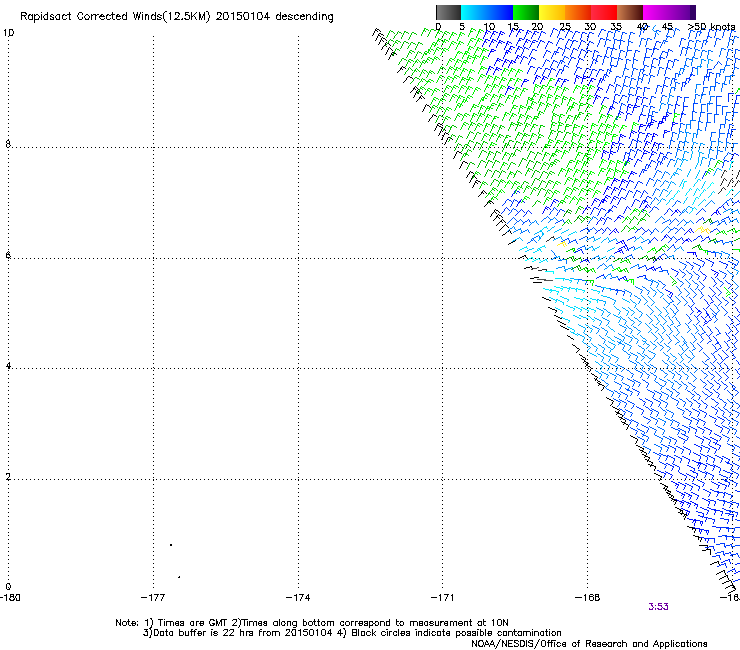This screenshot has height=650, width=740.
Task: Click the green 15-20 knots color swatch
Action: (x=526, y=12)
